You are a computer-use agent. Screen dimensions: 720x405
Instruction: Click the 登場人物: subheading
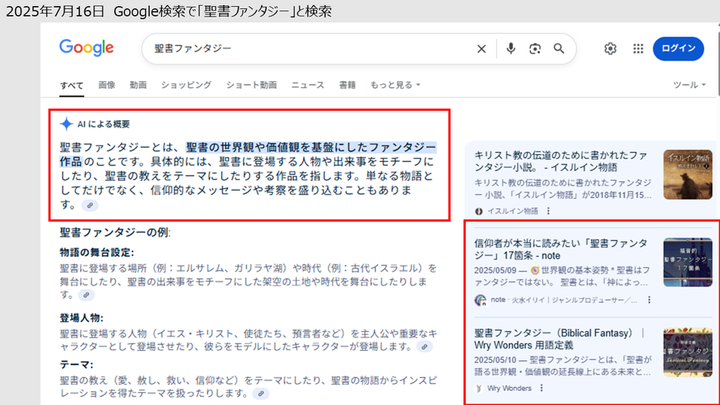[x=82, y=318]
